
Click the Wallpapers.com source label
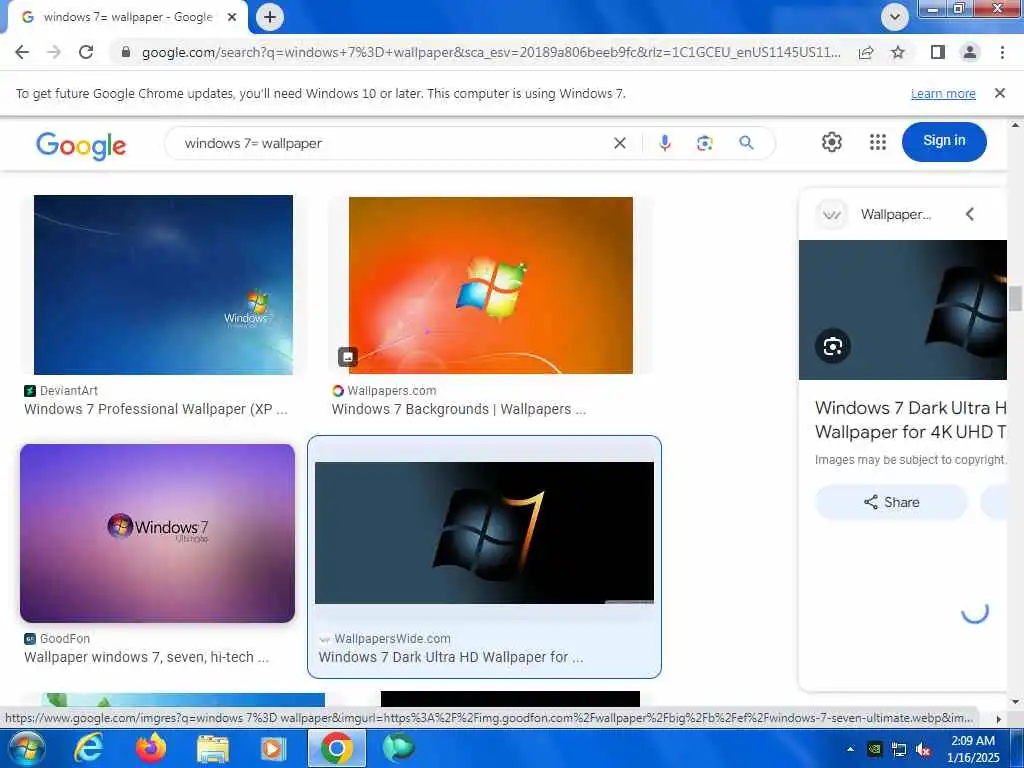pos(392,391)
